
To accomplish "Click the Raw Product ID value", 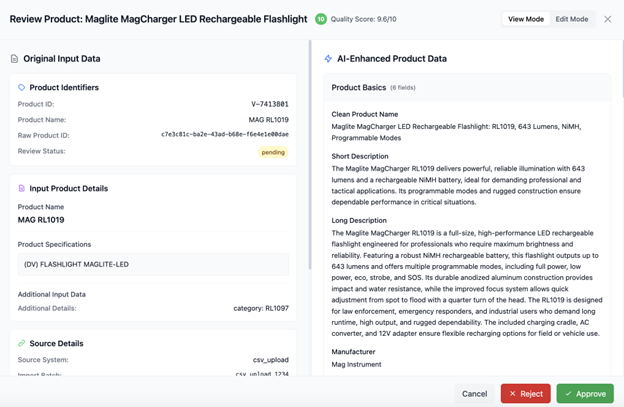I will (225, 134).
